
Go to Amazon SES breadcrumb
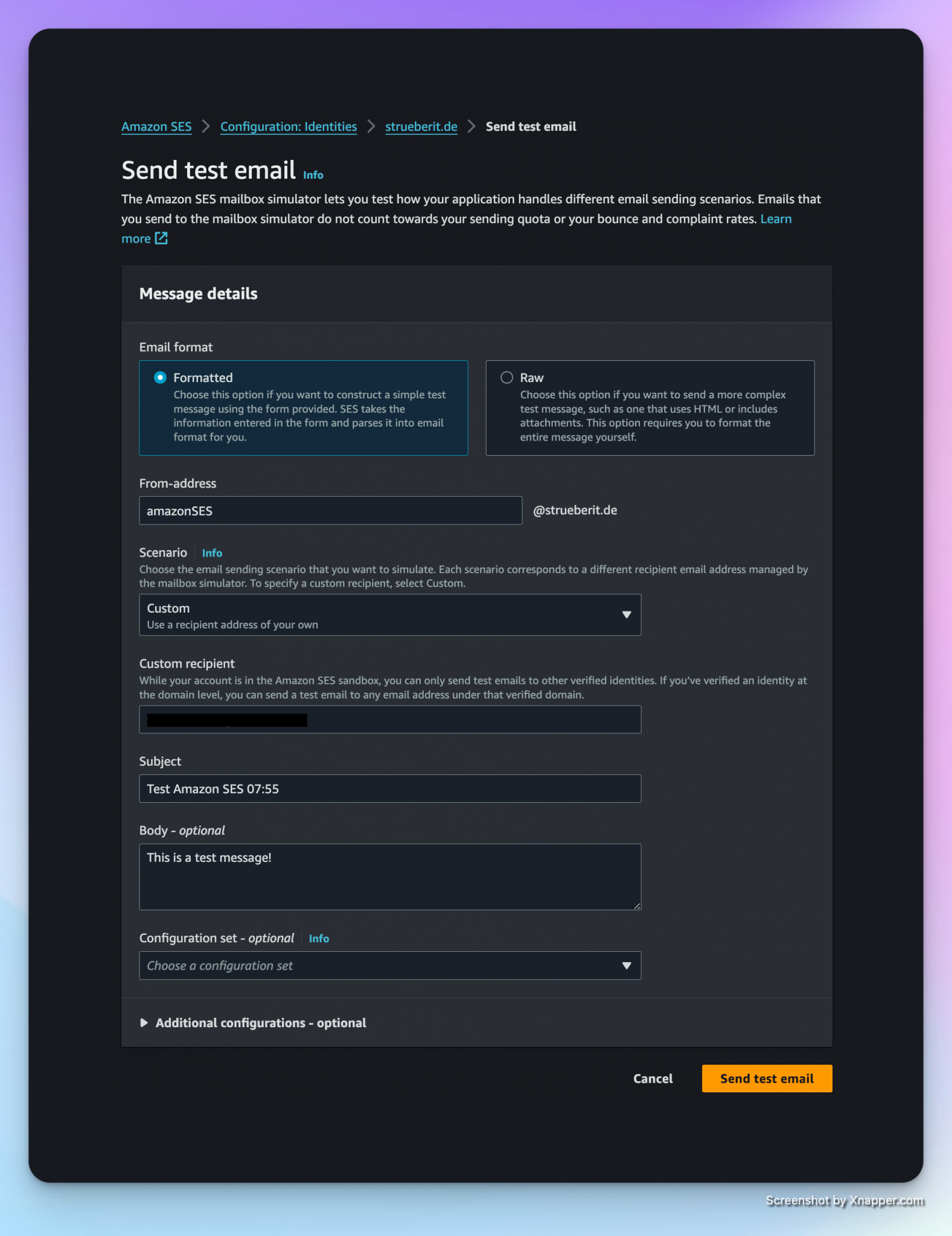click(156, 127)
